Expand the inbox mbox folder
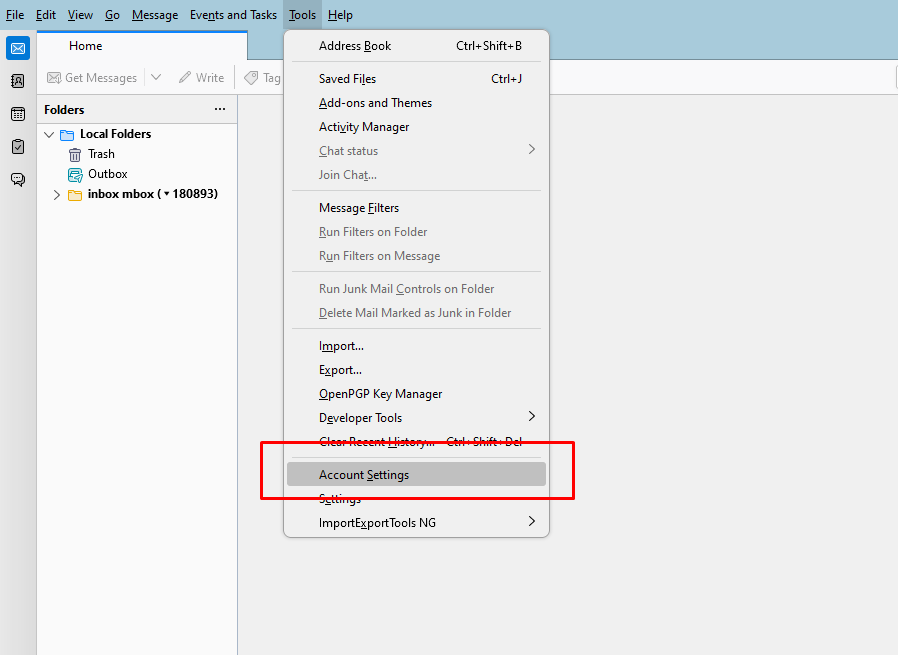This screenshot has height=655, width=898. tap(57, 195)
